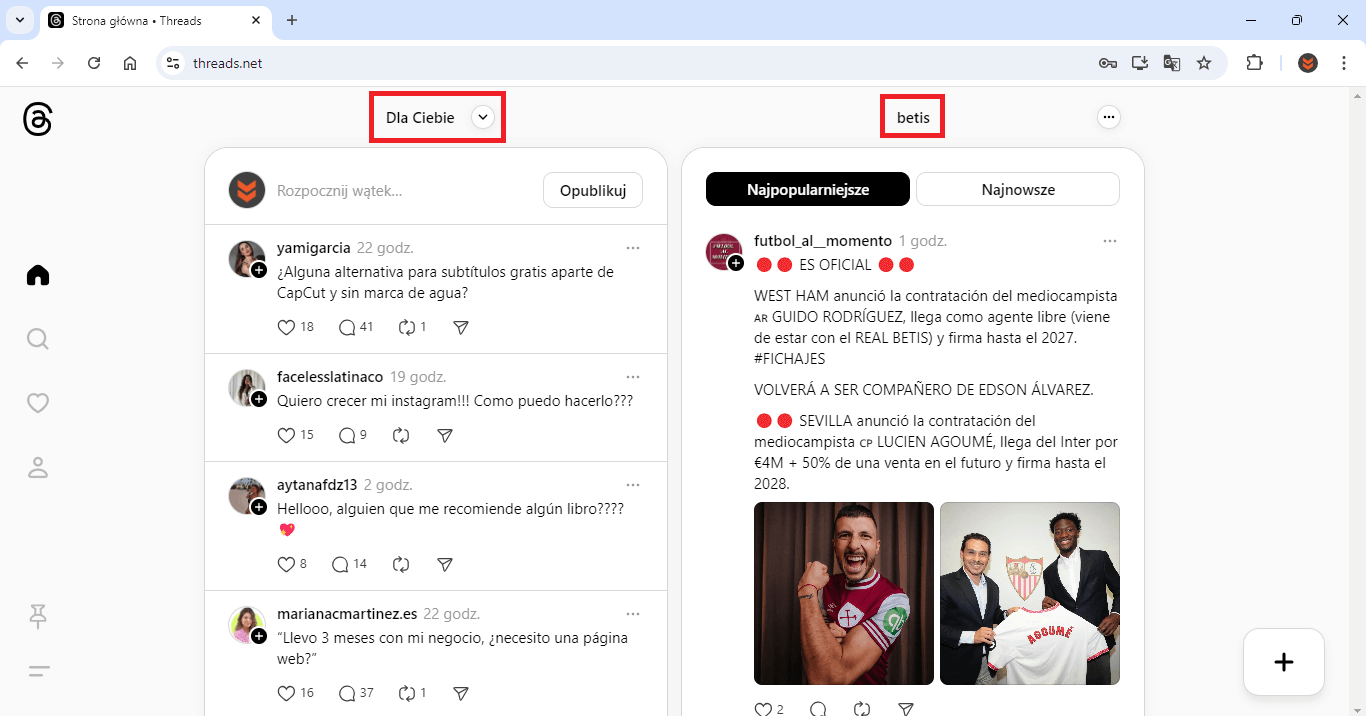1366x716 pixels.
Task: Click the pinned columns pin icon
Action: click(x=38, y=616)
